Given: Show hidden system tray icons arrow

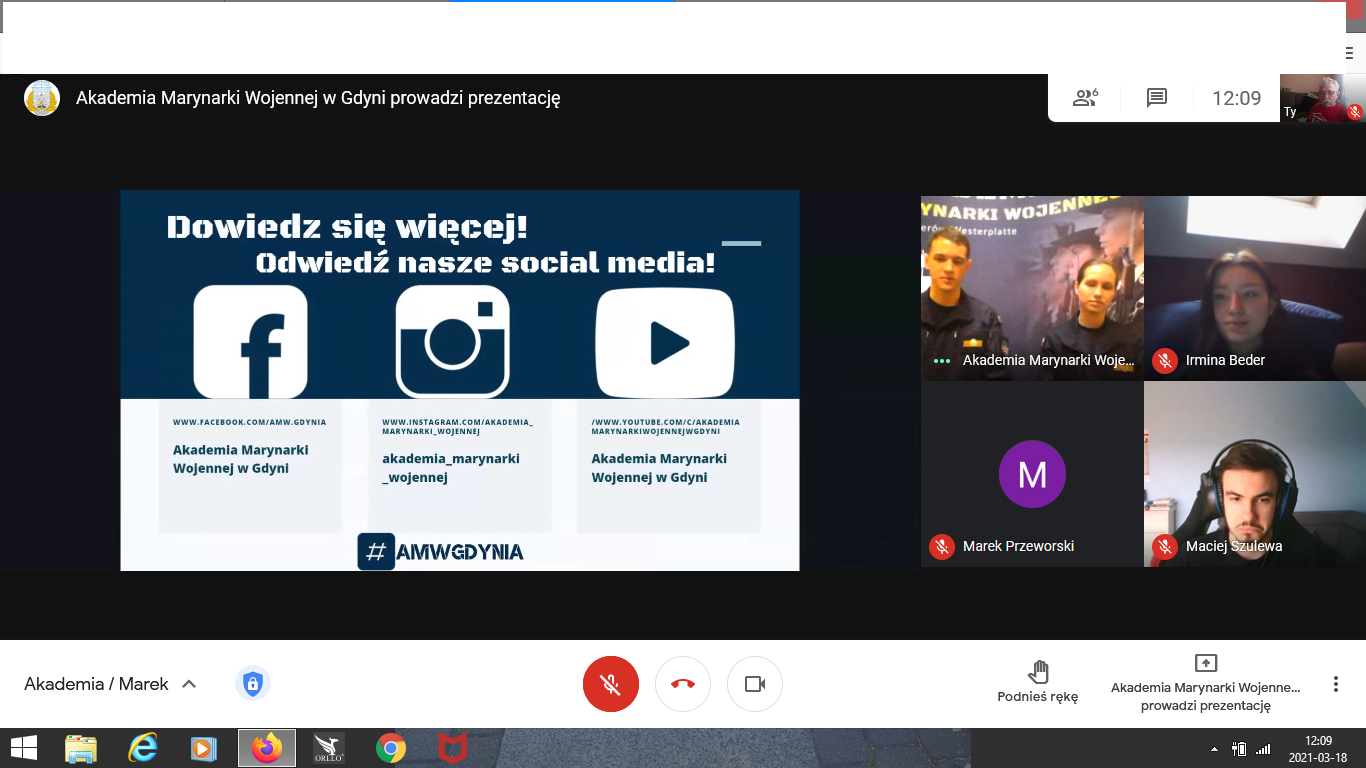Looking at the screenshot, I should (1215, 749).
